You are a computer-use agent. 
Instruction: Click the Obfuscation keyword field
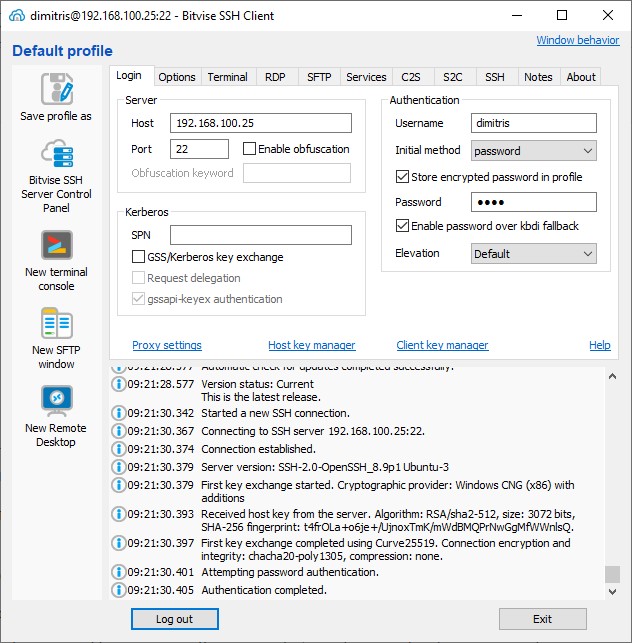coord(297,173)
